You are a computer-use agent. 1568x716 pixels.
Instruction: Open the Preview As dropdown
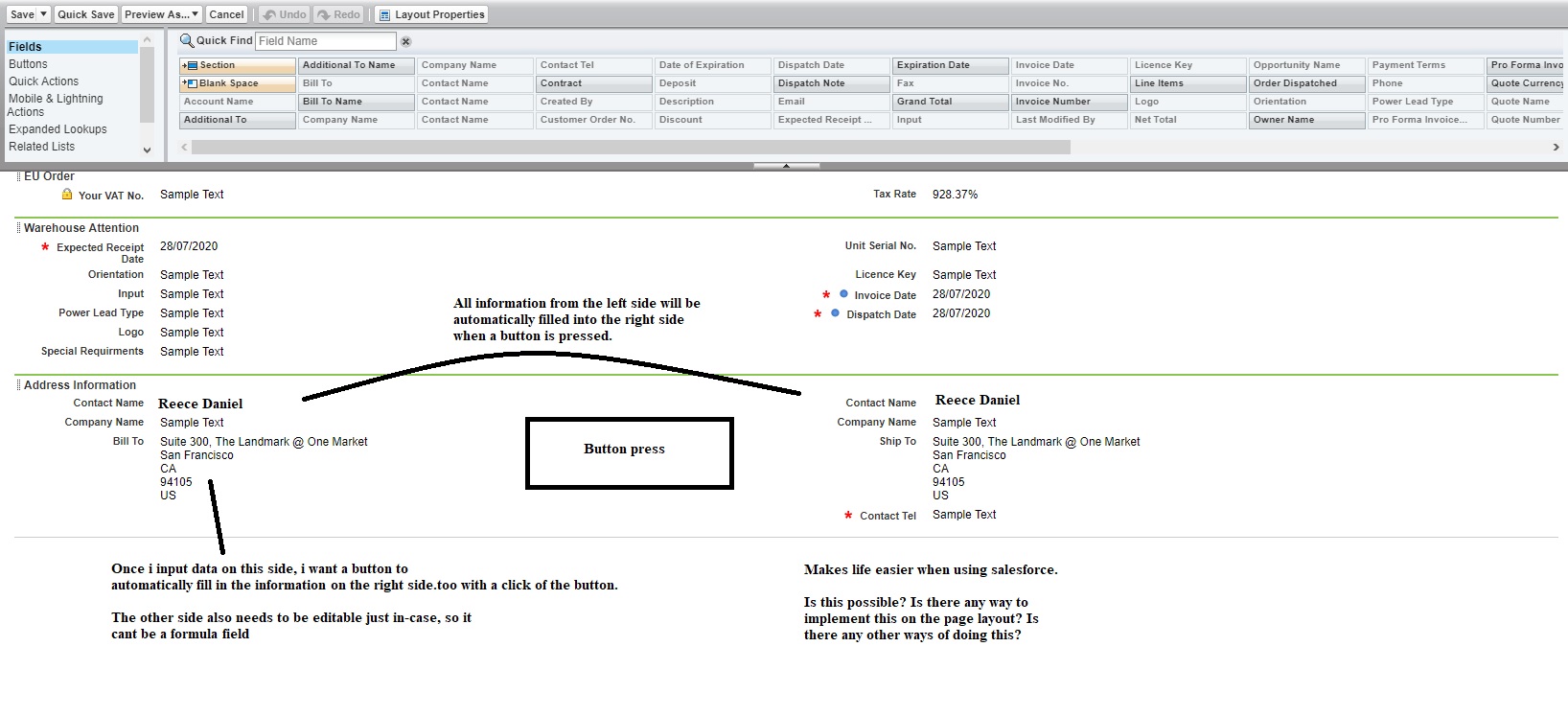161,14
